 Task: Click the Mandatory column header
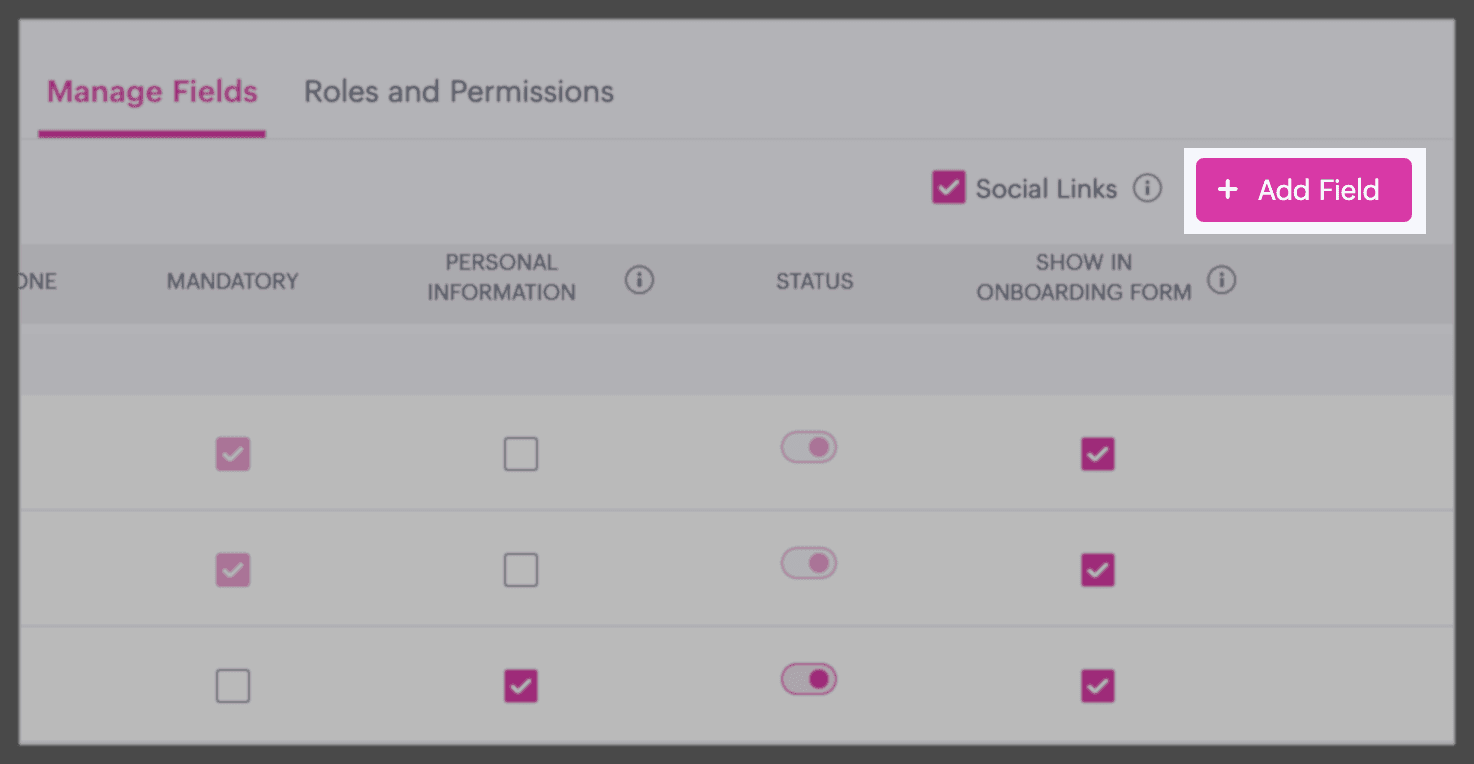coord(232,281)
